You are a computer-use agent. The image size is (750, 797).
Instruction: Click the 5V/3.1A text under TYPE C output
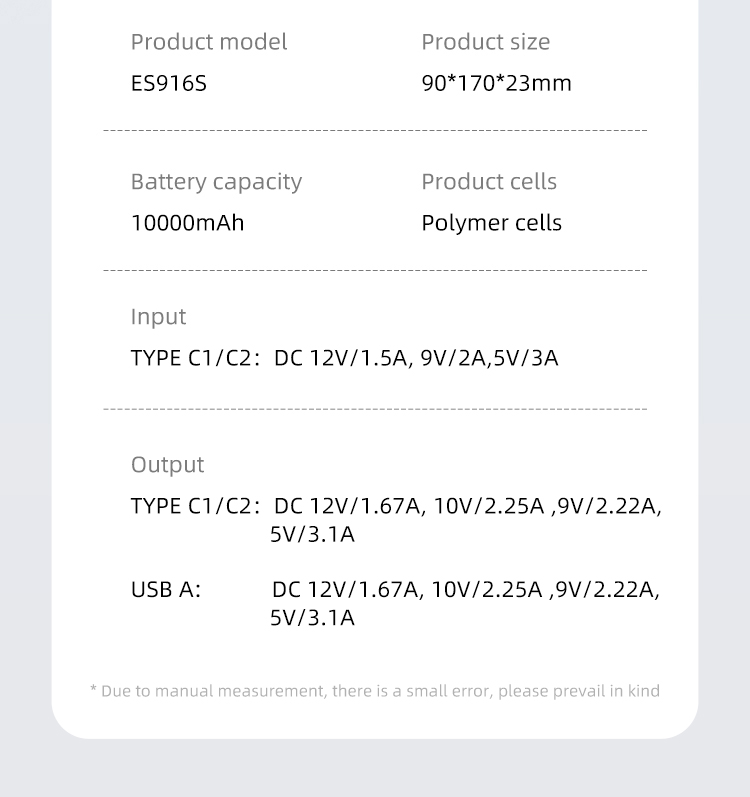tap(312, 534)
